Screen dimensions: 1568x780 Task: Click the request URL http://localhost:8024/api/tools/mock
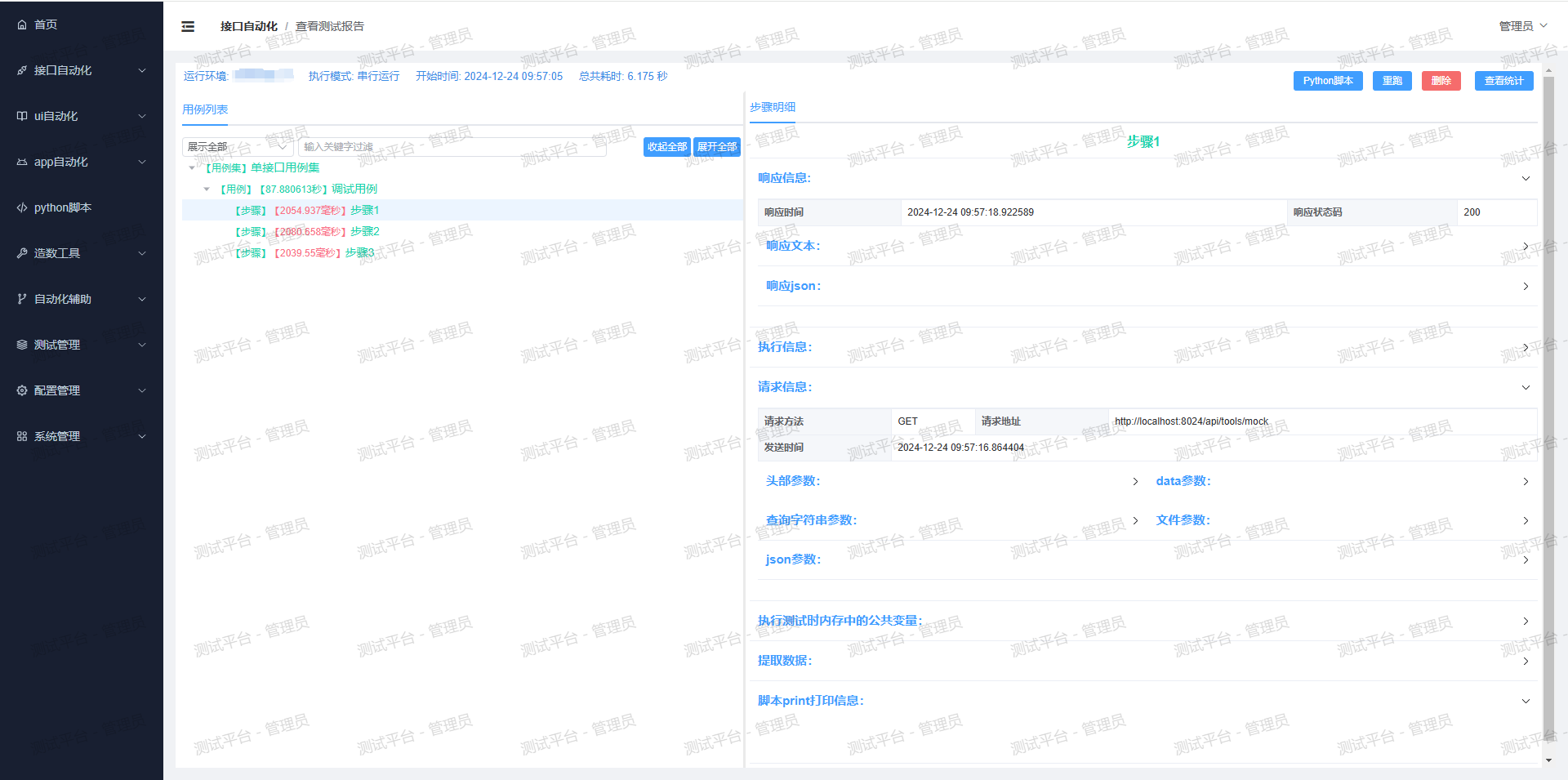click(1192, 421)
